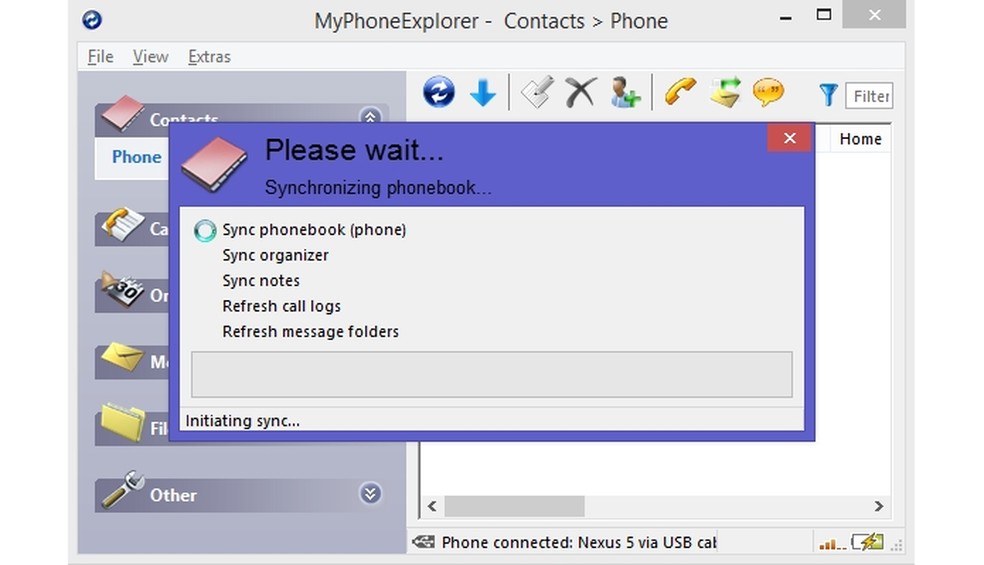
Task: Click the Sync phonebook (phone) step
Action: click(x=314, y=230)
